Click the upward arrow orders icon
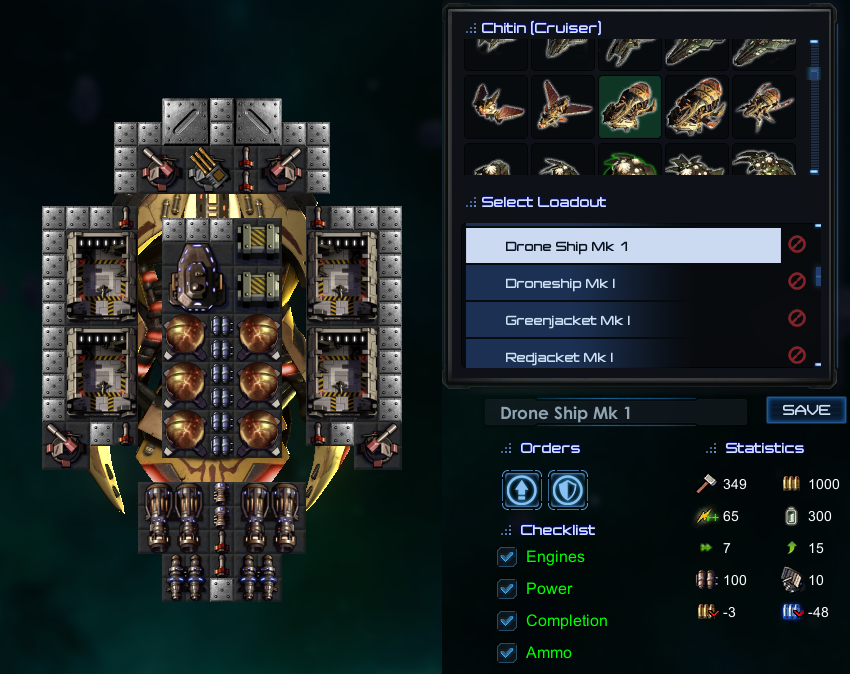Screen dimensions: 850x674 [521, 490]
